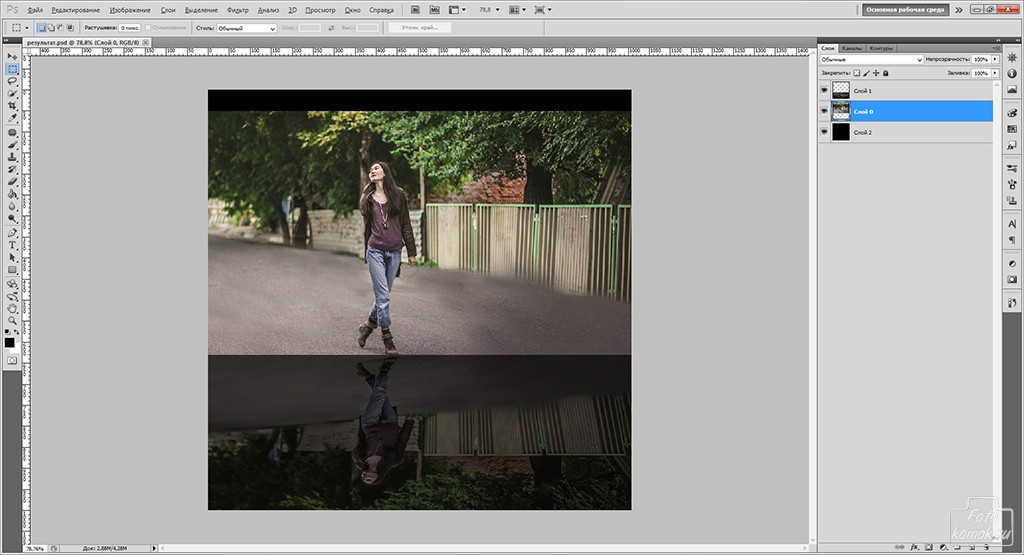Viewport: 1024px width, 555px height.
Task: Hide layer Слой 0 with eye icon
Action: (824, 111)
